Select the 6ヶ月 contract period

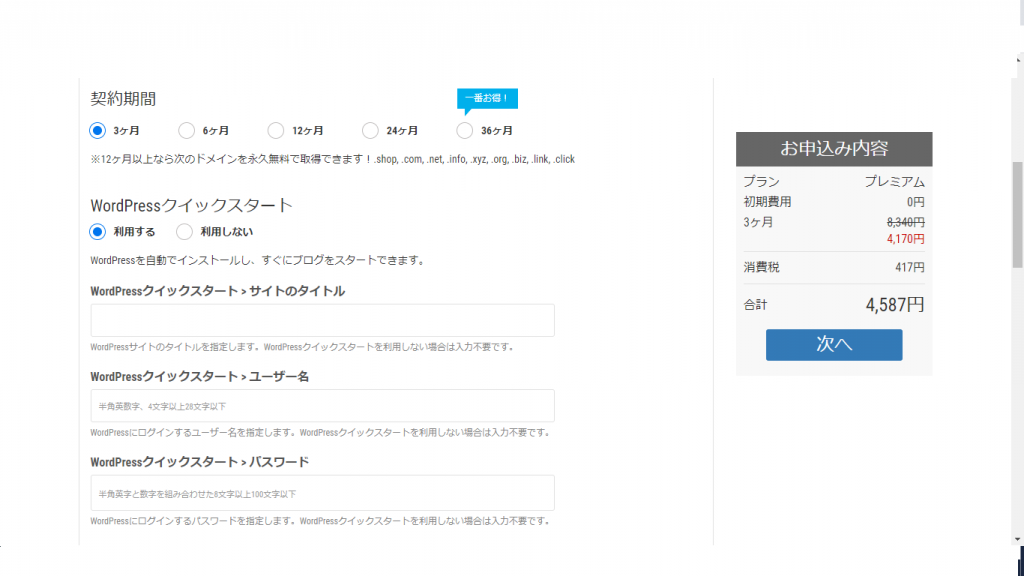tap(186, 131)
